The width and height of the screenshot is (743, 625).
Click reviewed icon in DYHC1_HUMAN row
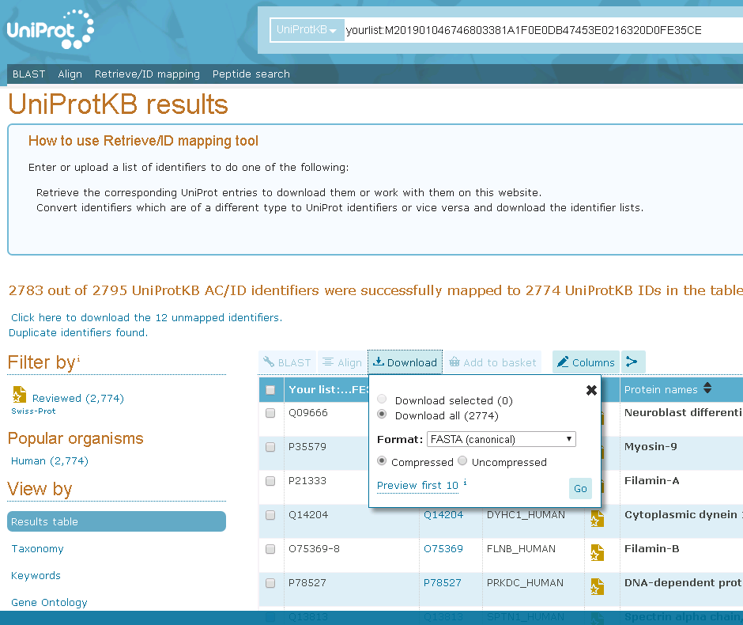597,518
